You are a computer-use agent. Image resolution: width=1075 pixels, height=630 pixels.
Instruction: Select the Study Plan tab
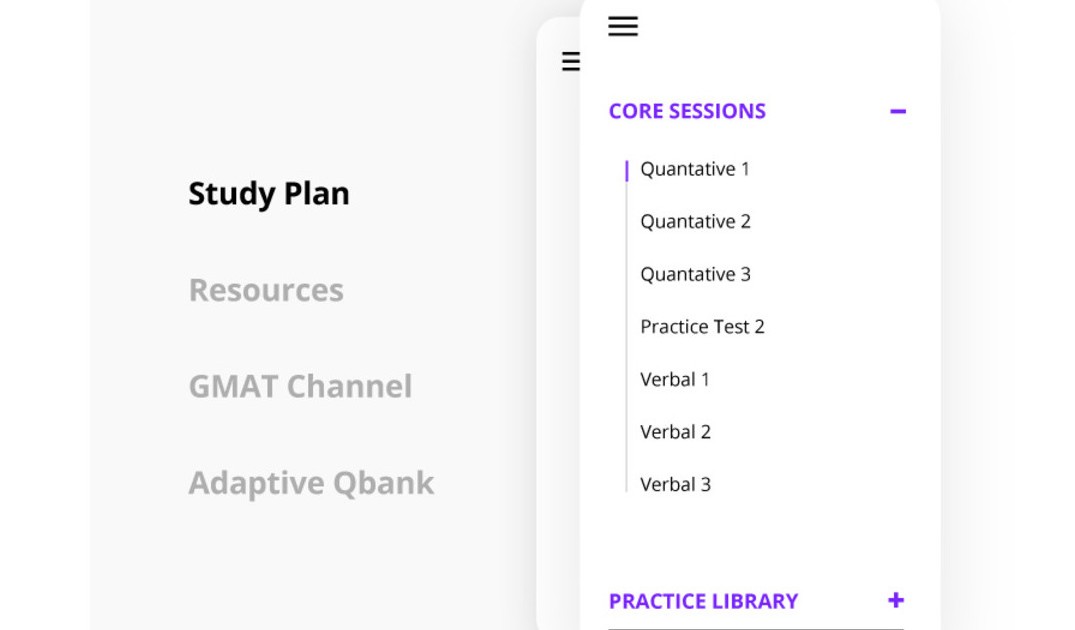(x=269, y=193)
